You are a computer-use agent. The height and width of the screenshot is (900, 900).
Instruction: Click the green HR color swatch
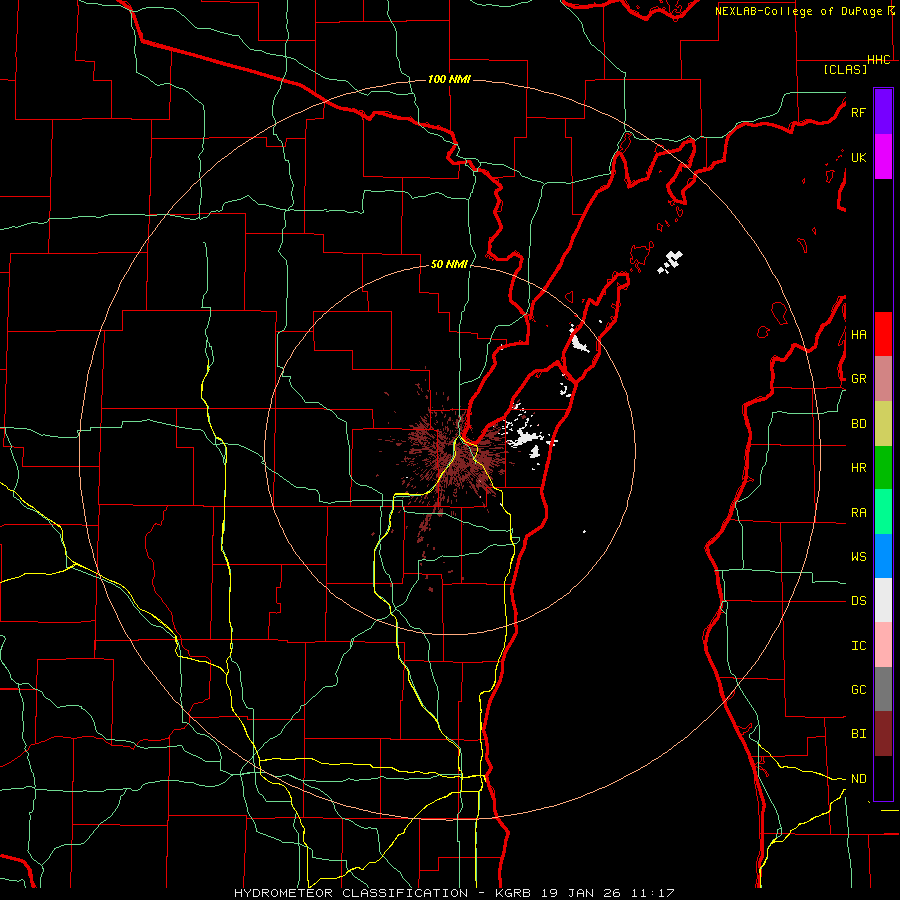pos(883,467)
